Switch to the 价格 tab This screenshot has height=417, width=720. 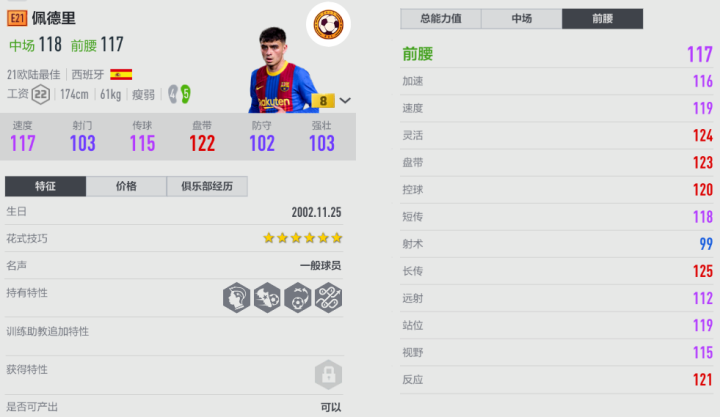(x=126, y=186)
